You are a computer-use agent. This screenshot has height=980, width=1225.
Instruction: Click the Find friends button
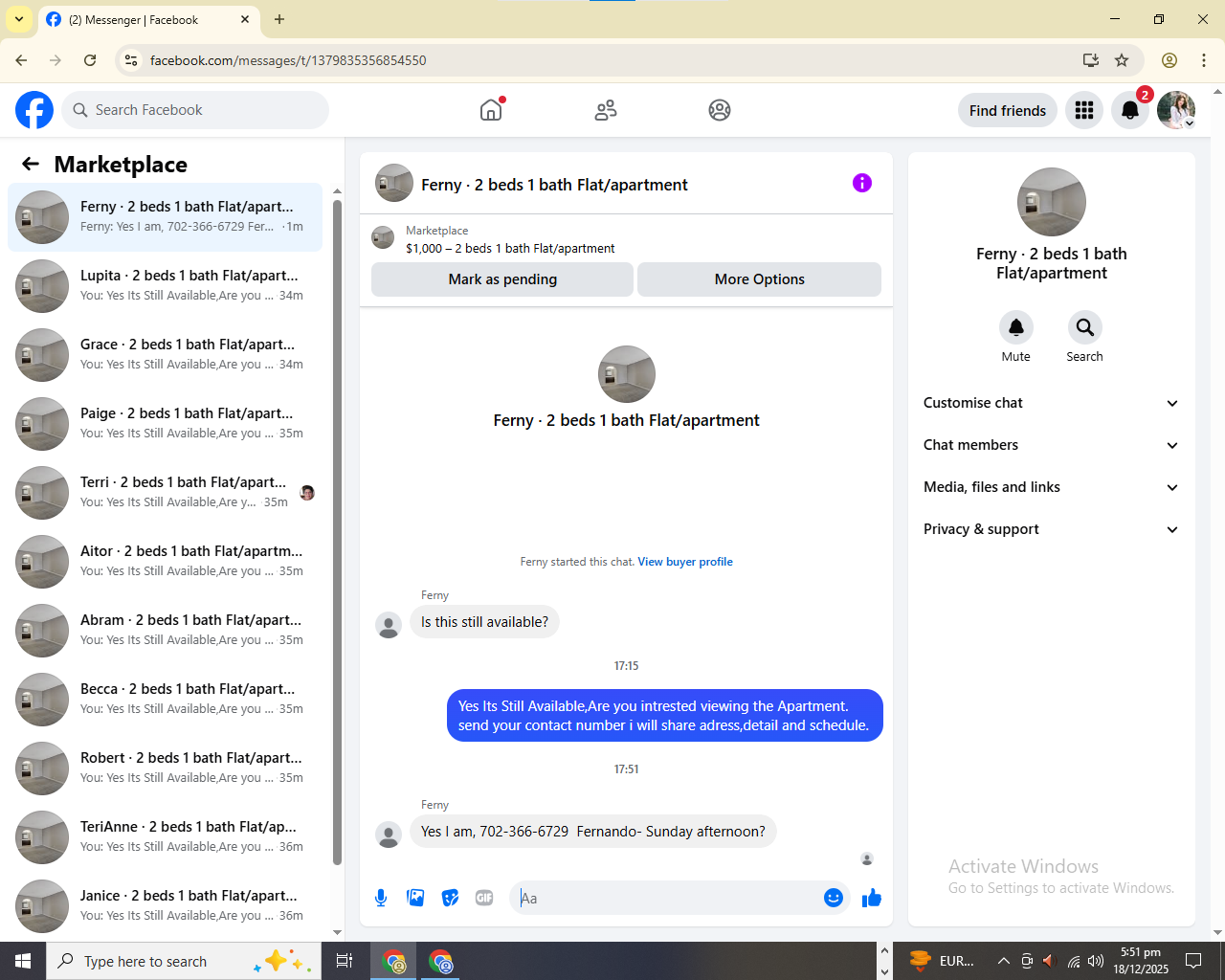[x=1008, y=110]
